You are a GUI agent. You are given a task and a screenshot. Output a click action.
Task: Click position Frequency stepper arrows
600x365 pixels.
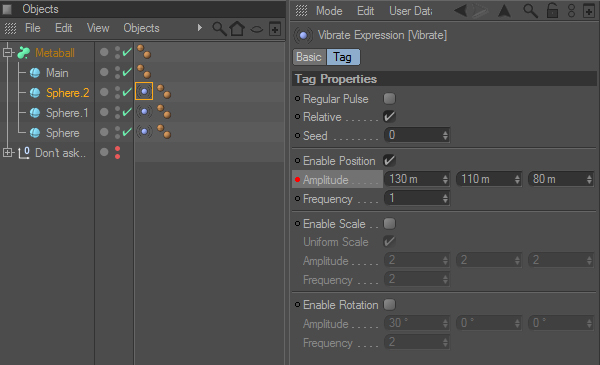[445, 198]
